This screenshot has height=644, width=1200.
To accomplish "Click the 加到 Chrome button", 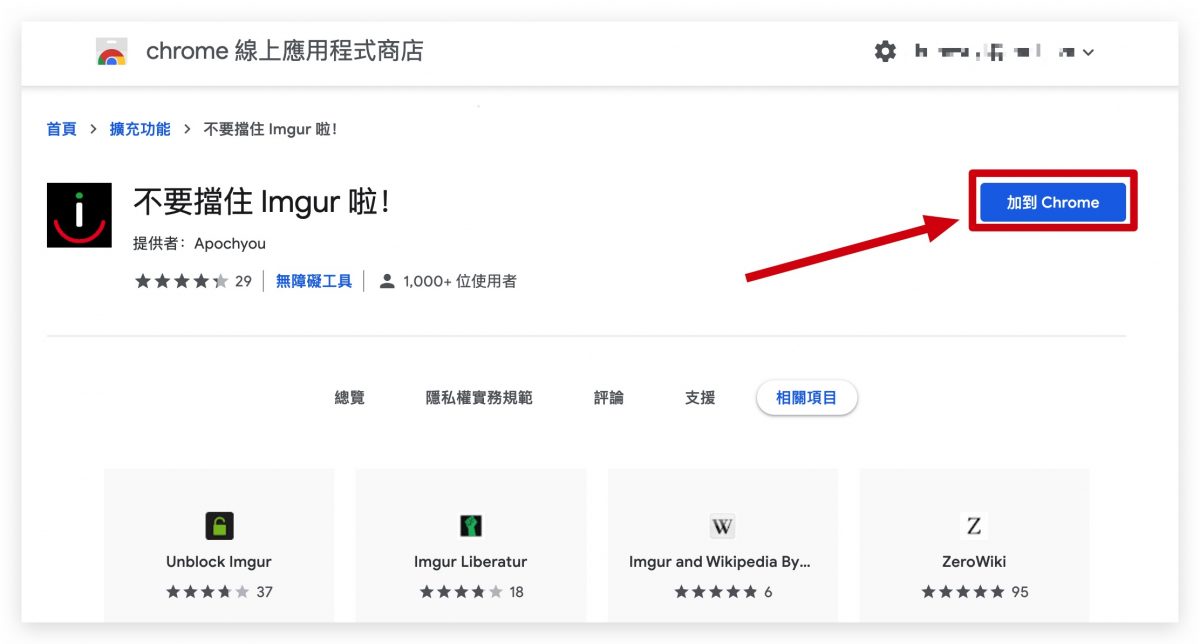I will click(x=1053, y=202).
